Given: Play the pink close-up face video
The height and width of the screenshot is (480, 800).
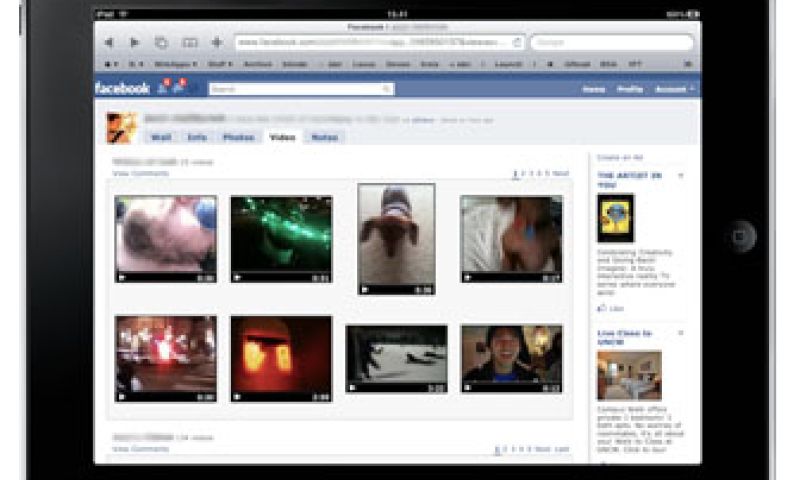Looking at the screenshot, I should click(165, 239).
